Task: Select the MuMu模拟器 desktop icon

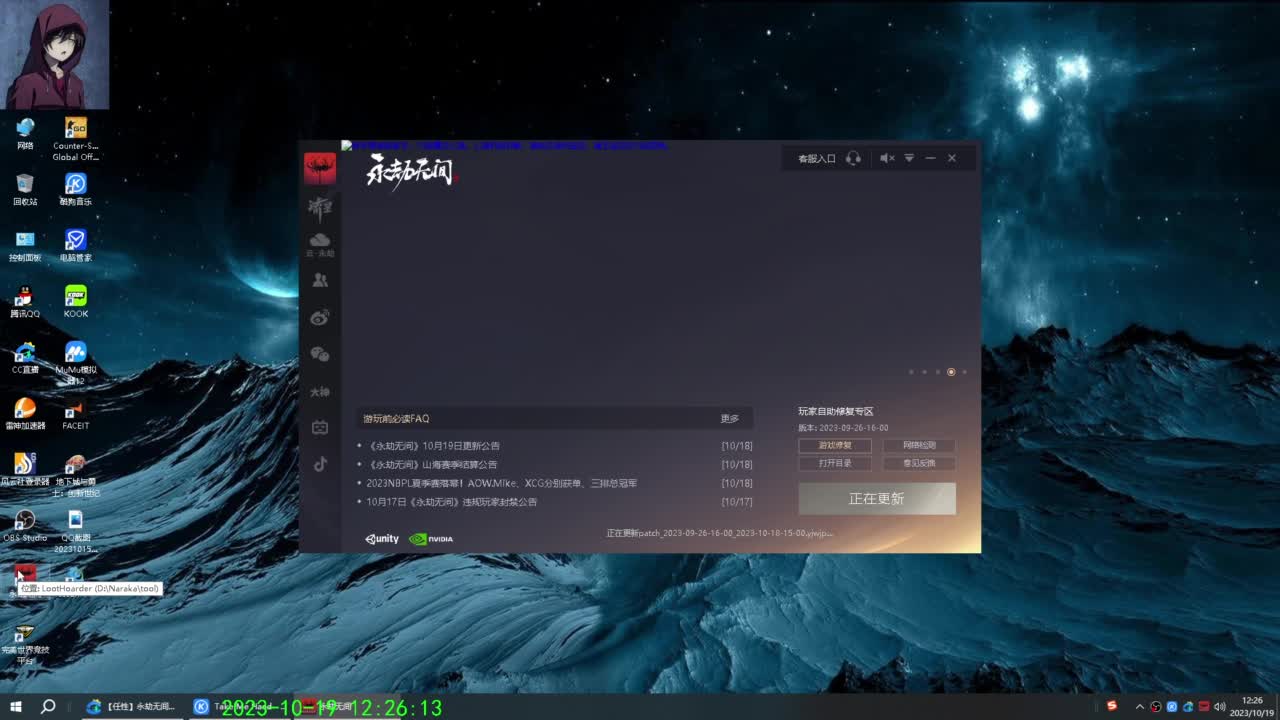Action: coord(75,363)
